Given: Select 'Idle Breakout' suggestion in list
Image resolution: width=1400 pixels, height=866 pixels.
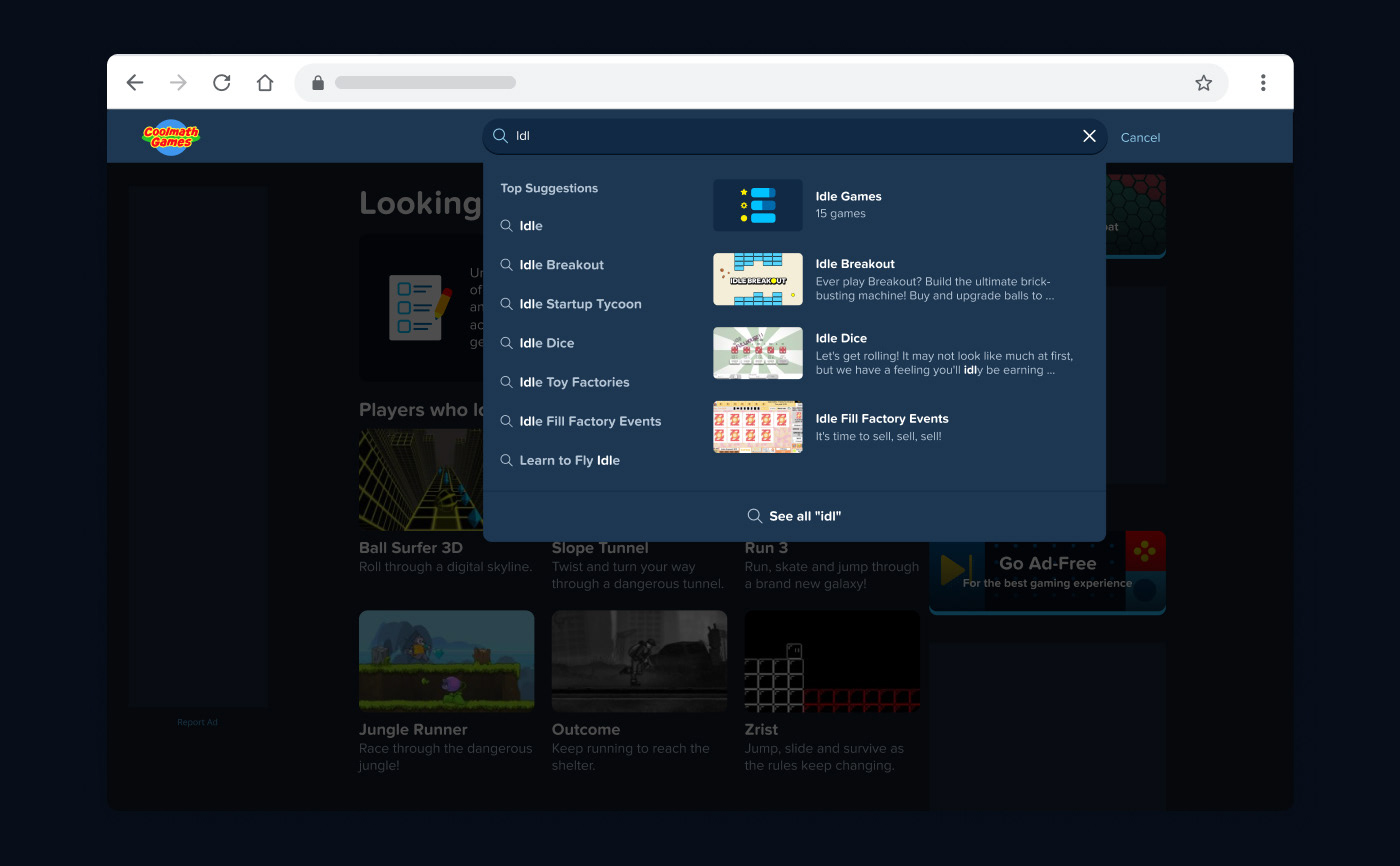Looking at the screenshot, I should coord(561,265).
